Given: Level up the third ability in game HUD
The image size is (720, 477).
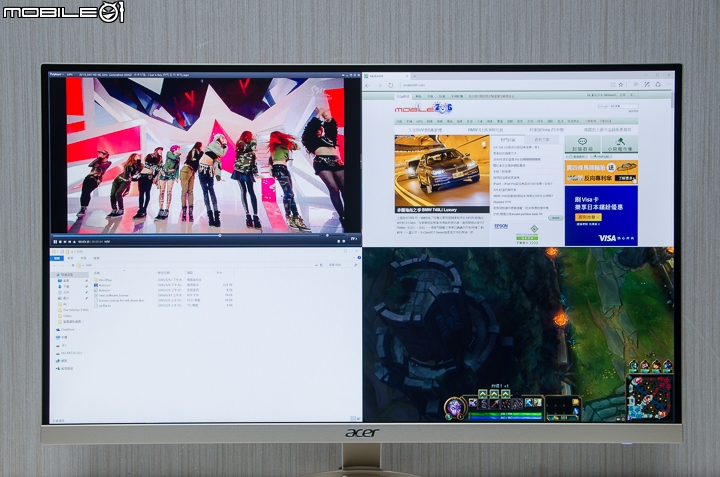Looking at the screenshot, I should click(506, 394).
